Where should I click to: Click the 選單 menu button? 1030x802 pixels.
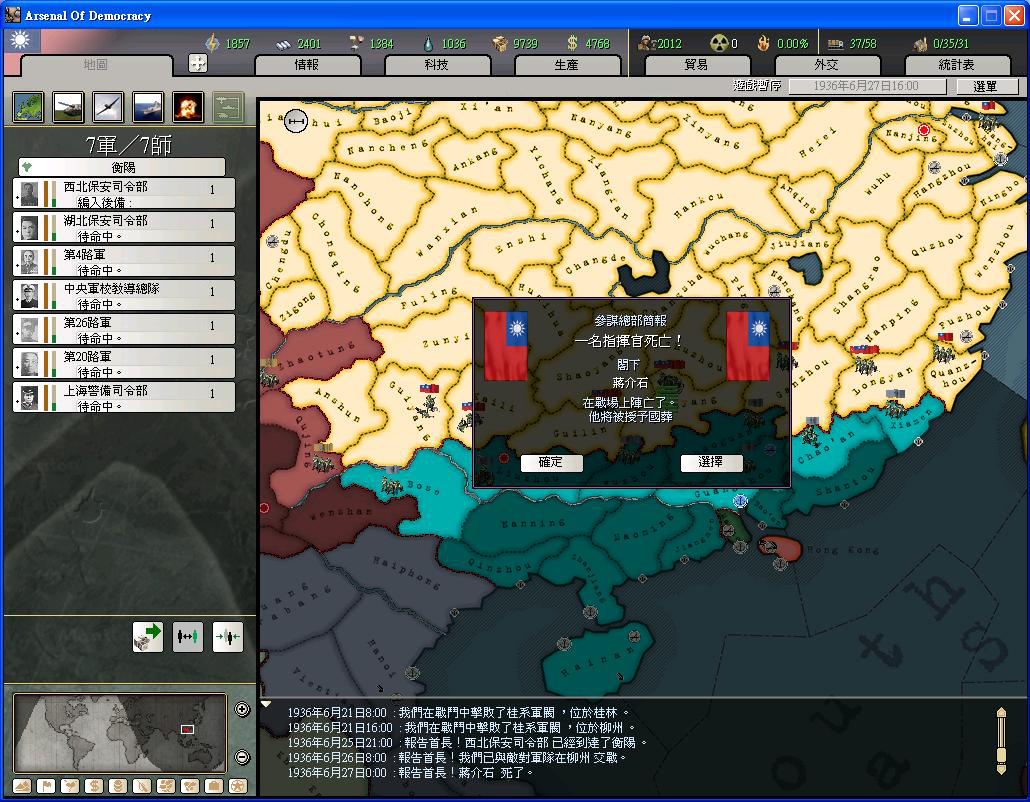[986, 86]
